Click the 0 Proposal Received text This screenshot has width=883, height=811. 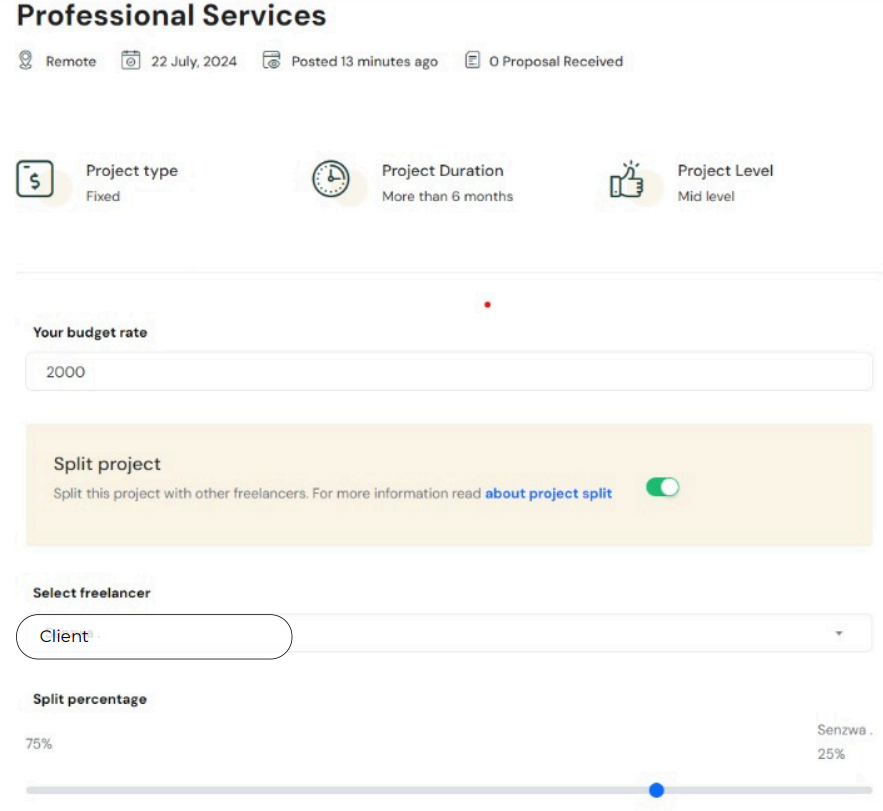(556, 61)
